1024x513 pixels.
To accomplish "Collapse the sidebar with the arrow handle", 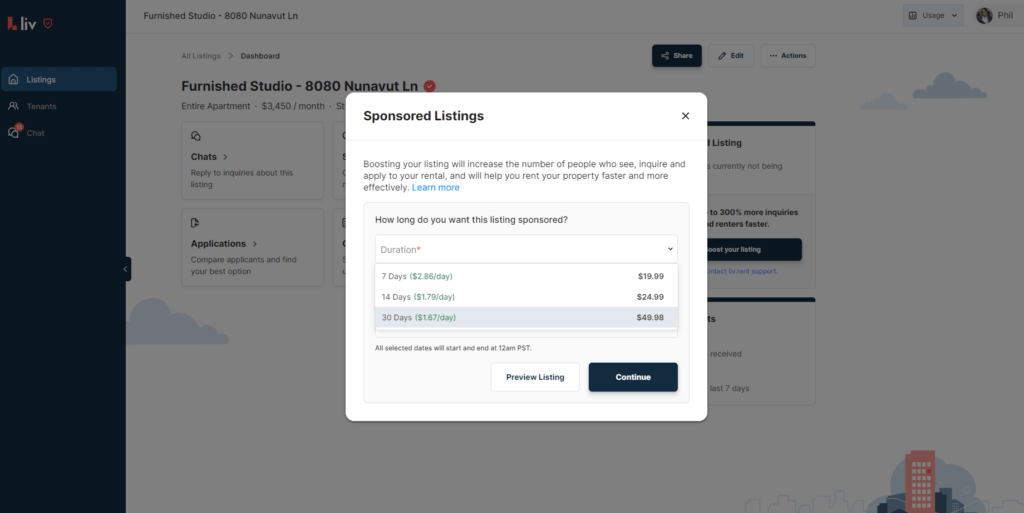I will coord(126,269).
